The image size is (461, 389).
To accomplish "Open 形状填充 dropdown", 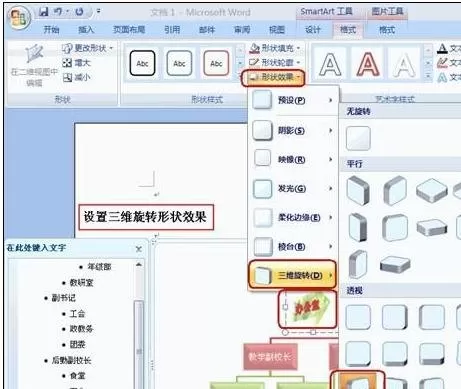I will (x=275, y=48).
